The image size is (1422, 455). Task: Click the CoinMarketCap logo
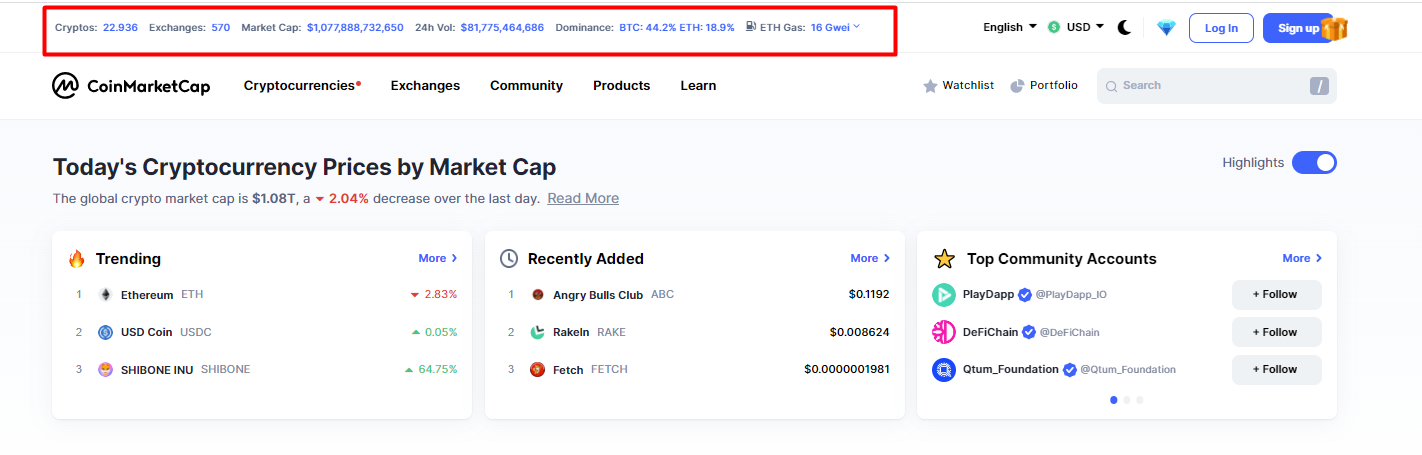(131, 86)
